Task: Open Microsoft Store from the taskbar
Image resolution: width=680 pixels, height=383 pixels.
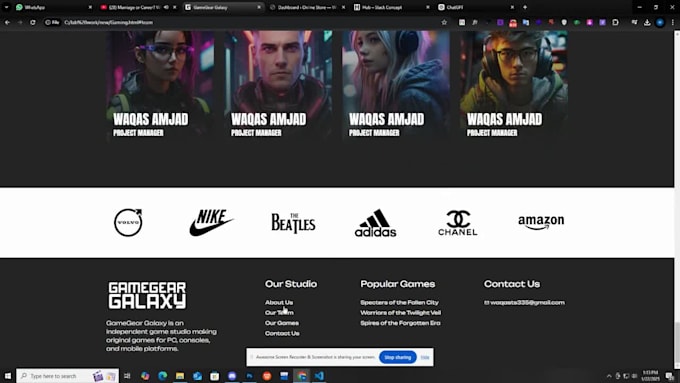Action: point(215,376)
